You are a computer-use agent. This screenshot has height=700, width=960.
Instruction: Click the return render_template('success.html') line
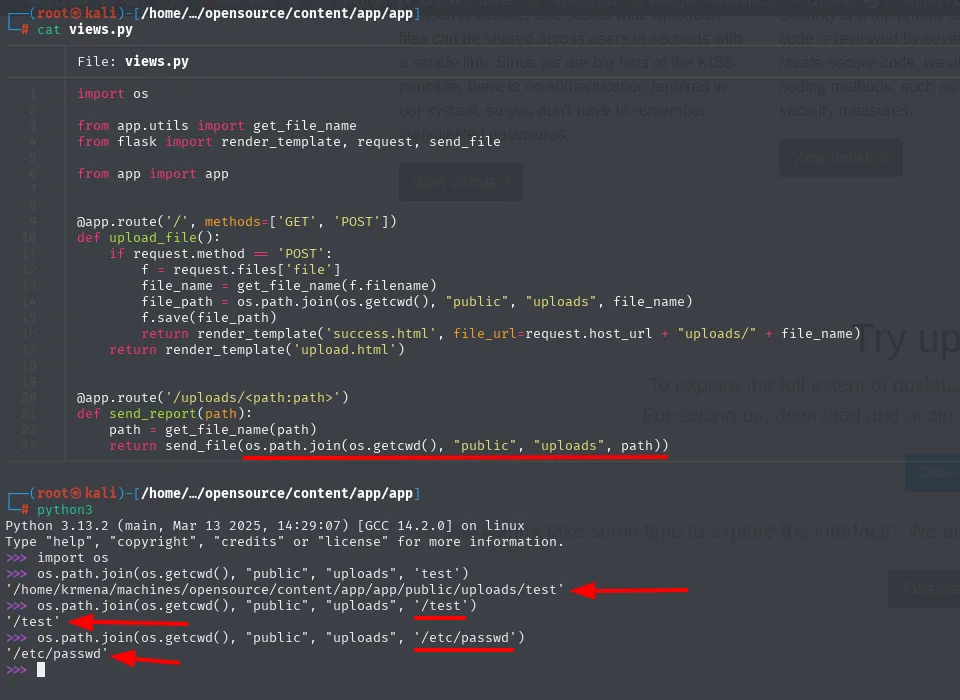[x=501, y=333]
